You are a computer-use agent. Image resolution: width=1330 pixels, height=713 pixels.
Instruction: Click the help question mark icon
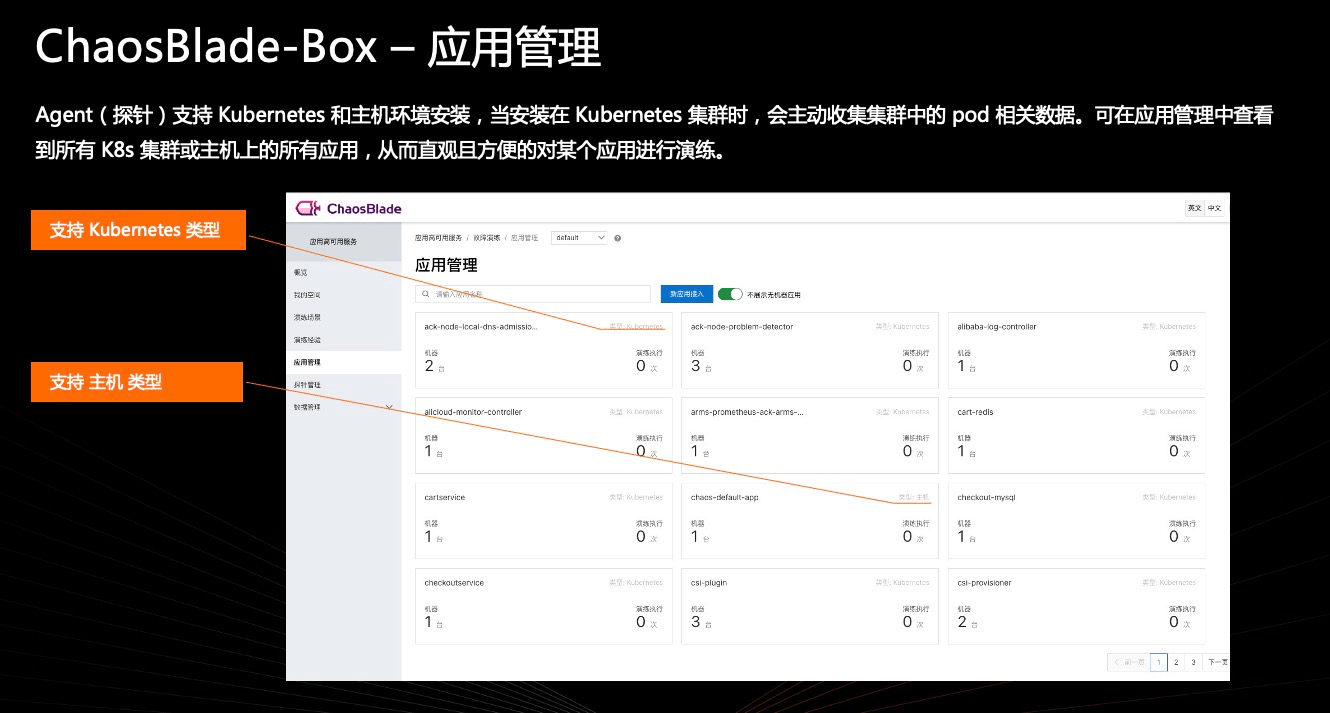618,238
